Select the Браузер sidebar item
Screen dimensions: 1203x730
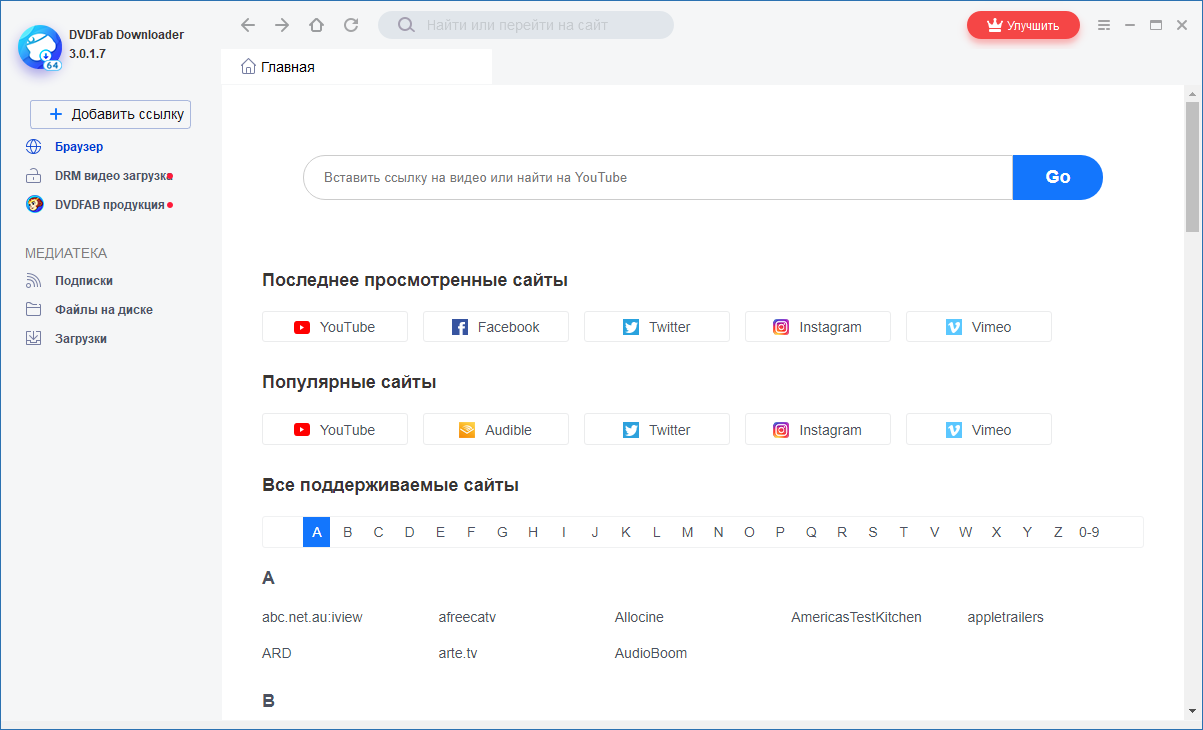(x=79, y=147)
